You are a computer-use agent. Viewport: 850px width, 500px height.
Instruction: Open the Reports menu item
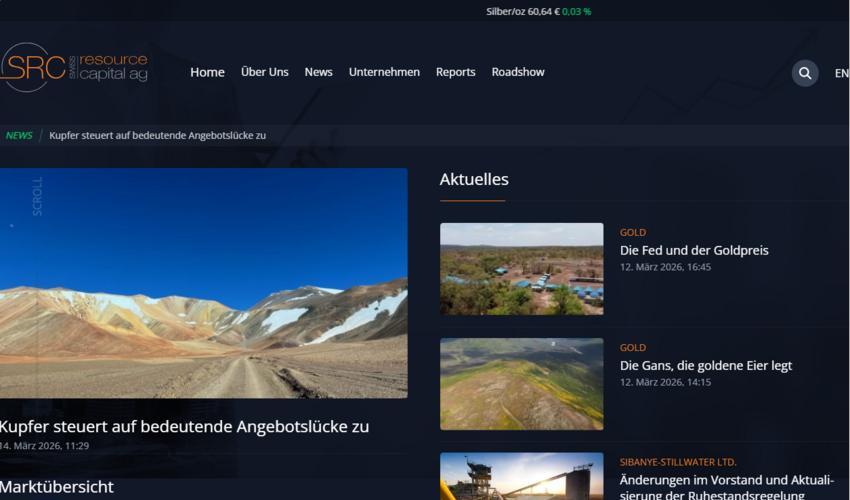455,72
